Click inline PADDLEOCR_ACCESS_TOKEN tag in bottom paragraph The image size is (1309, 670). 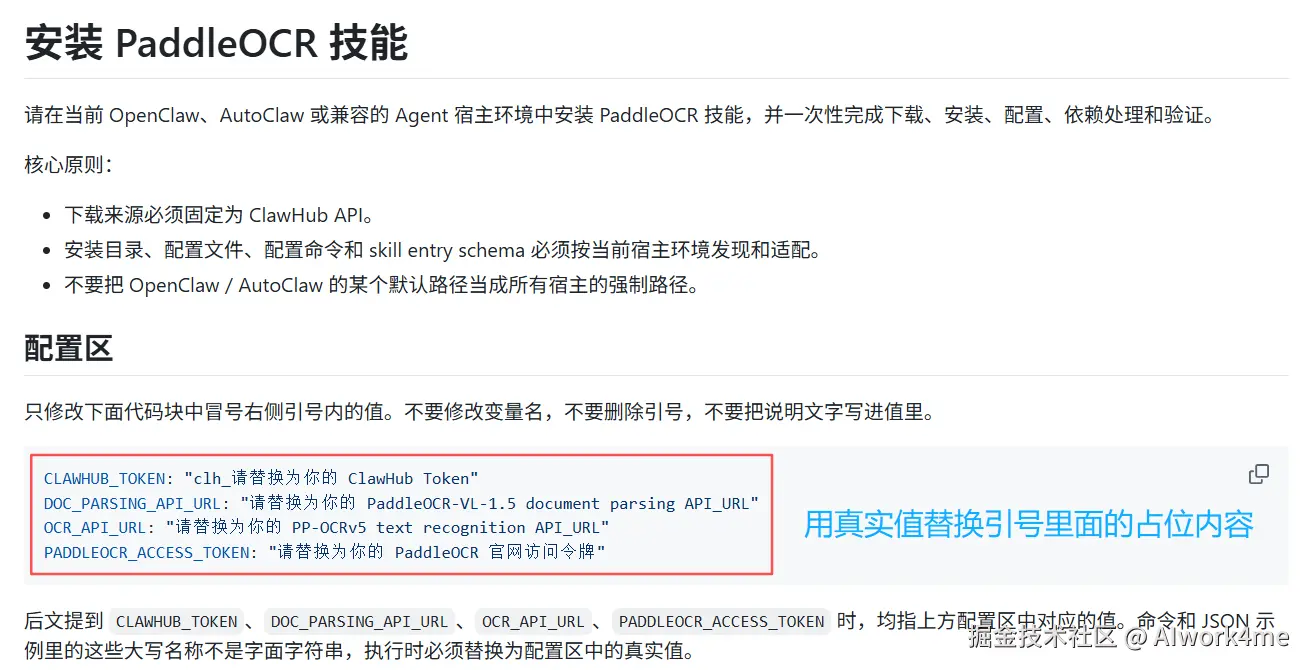tap(720, 622)
